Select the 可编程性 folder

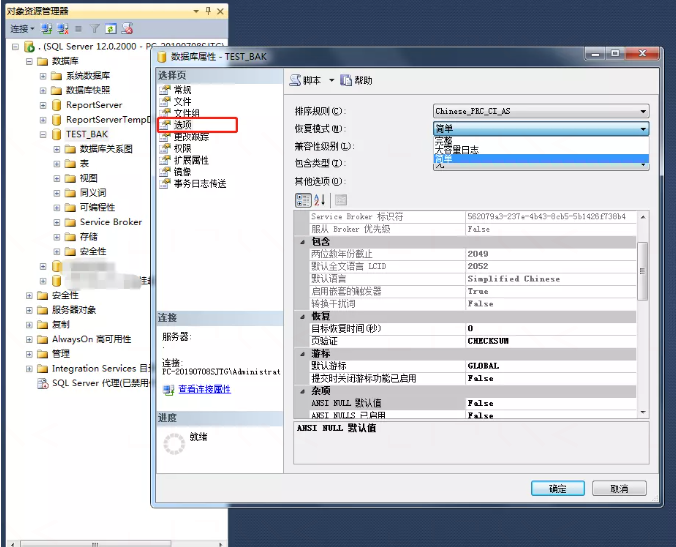97,207
